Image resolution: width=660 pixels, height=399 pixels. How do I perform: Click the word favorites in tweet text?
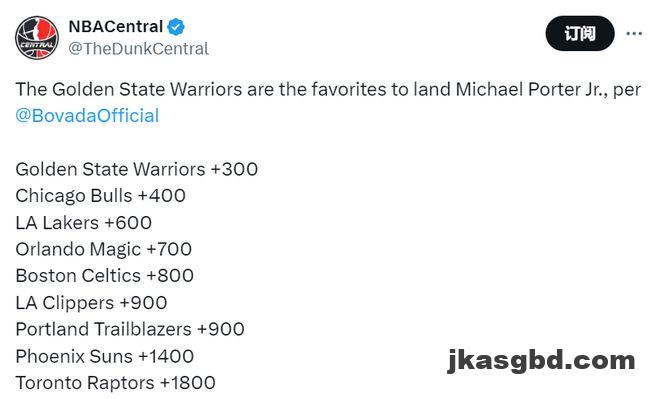pyautogui.click(x=349, y=90)
